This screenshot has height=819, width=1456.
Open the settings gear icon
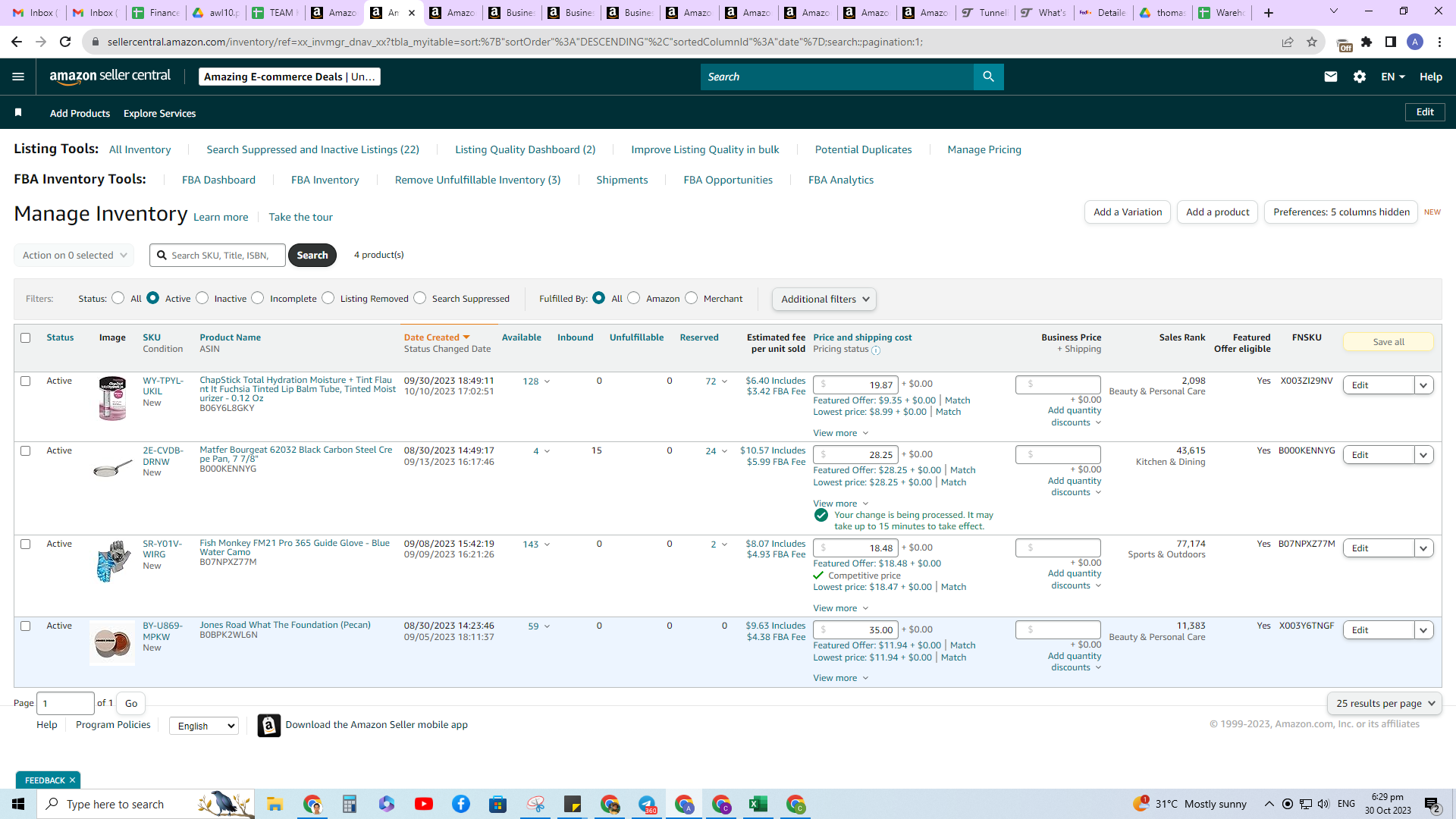click(1360, 77)
